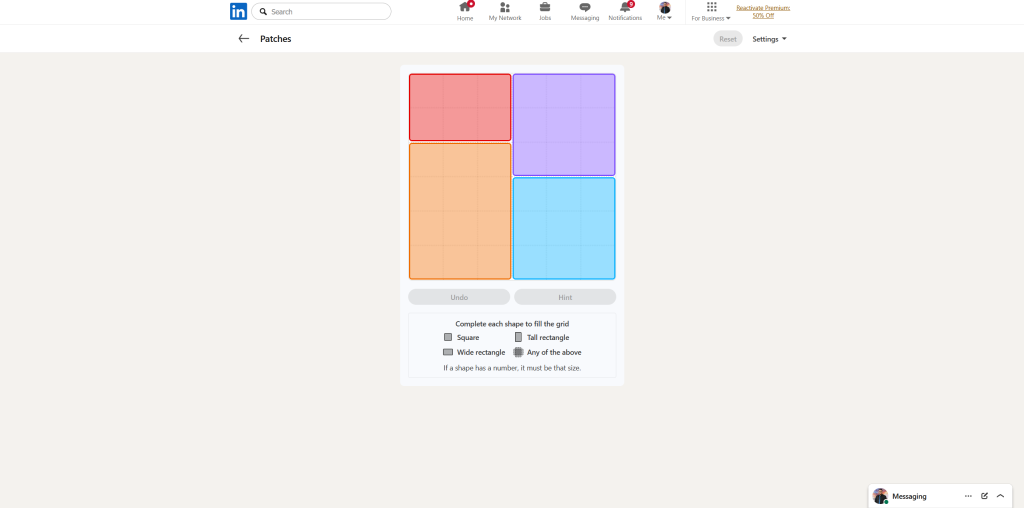Select the blue patch in the grid
This screenshot has height=508, width=1024.
click(564, 229)
